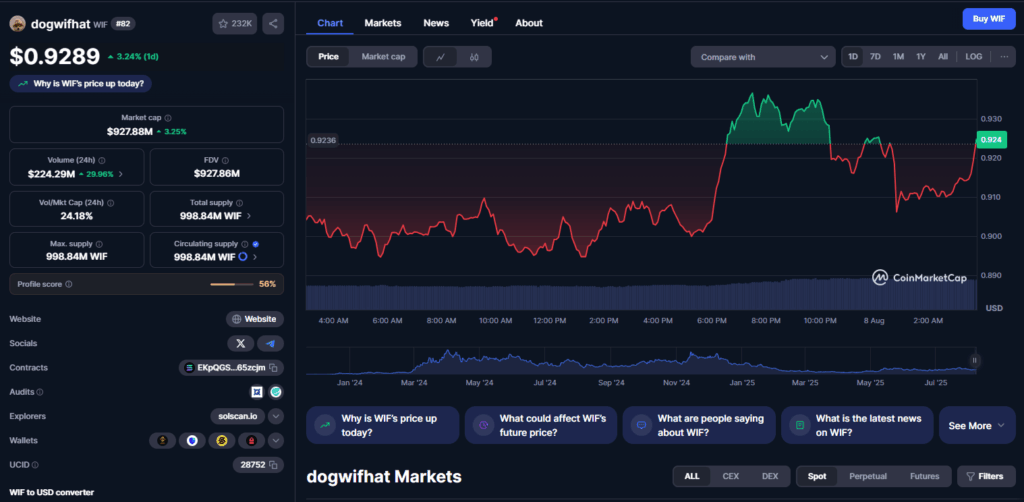Open the three-dot chart options menu
This screenshot has width=1024, height=502.
(1004, 57)
